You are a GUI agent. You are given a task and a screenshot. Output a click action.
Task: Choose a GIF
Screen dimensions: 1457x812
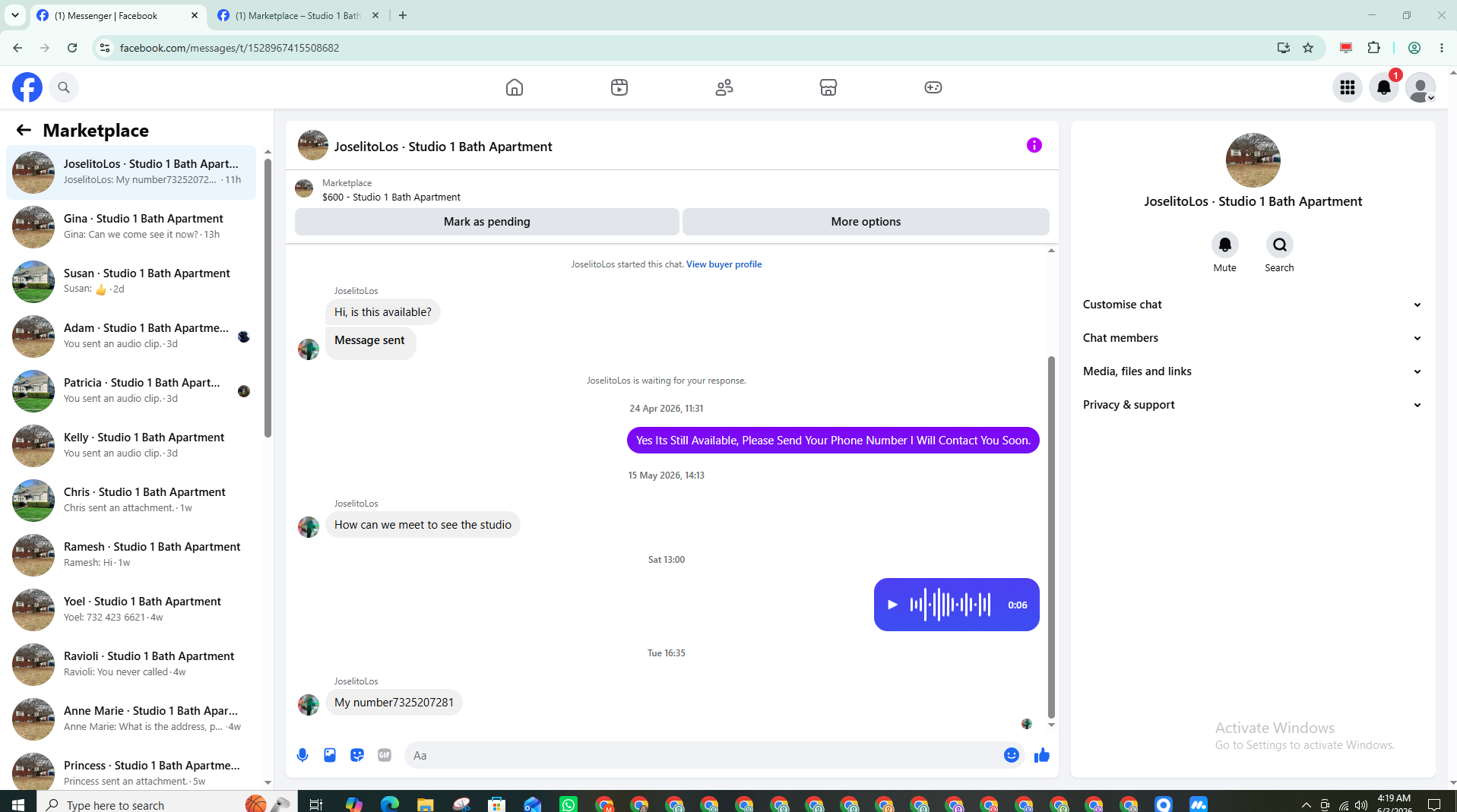pyautogui.click(x=385, y=755)
